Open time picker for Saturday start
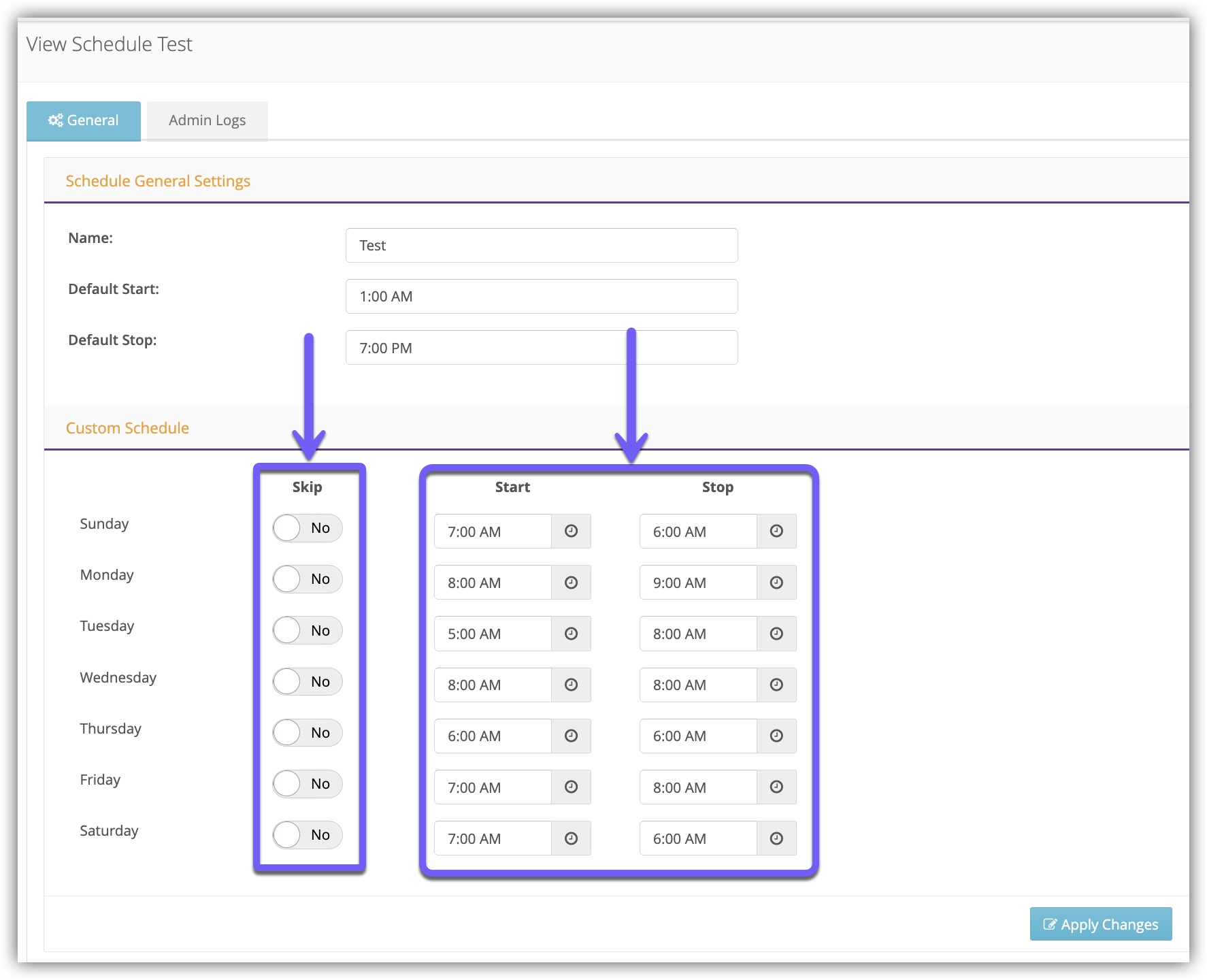 pyautogui.click(x=571, y=838)
